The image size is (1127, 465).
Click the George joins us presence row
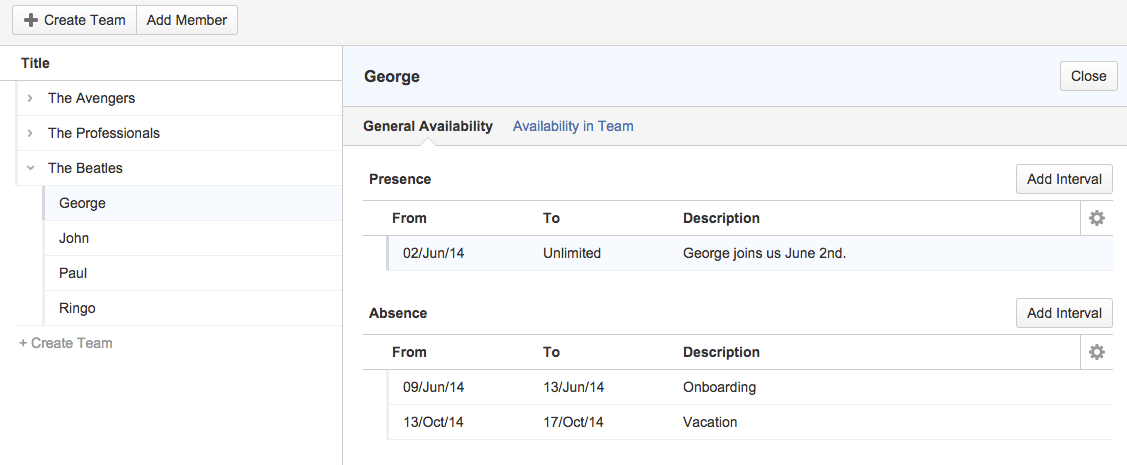click(x=764, y=253)
